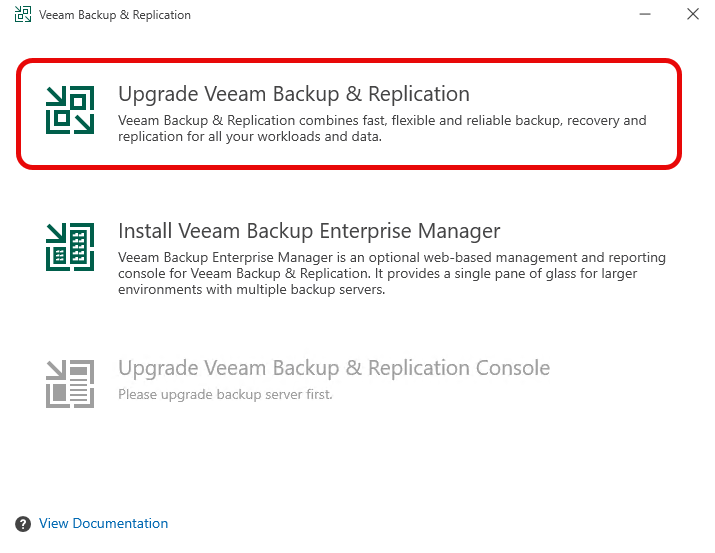Click the "Please upgrade backup server first" text
Screen dimensions: 715x553
[x=225, y=394]
